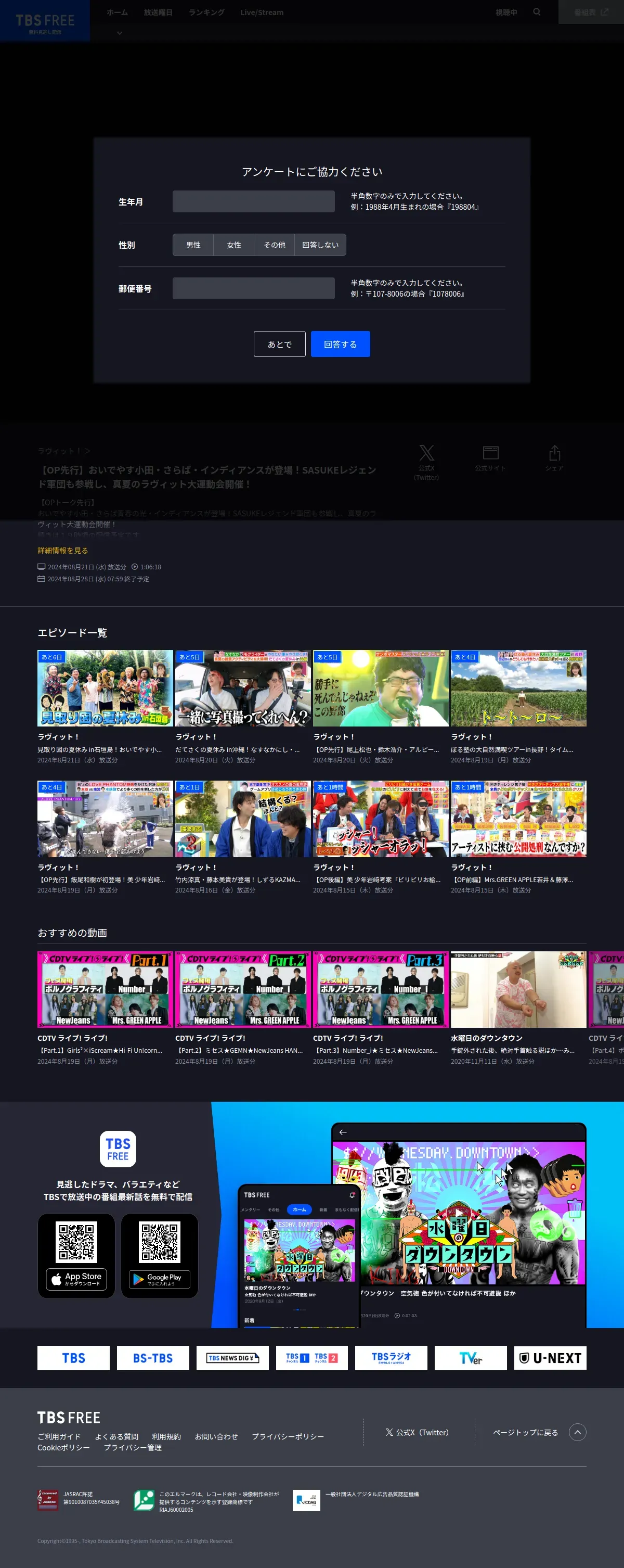624x1568 pixels.
Task: Open 尾上松也・鈴木浩介 OP先行 episode thumbnail
Action: click(381, 688)
